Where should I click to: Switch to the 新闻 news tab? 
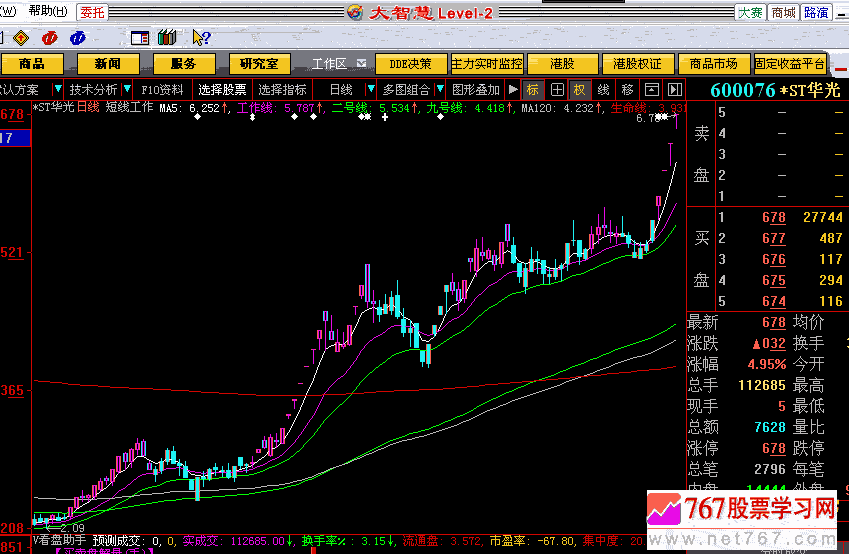point(108,64)
